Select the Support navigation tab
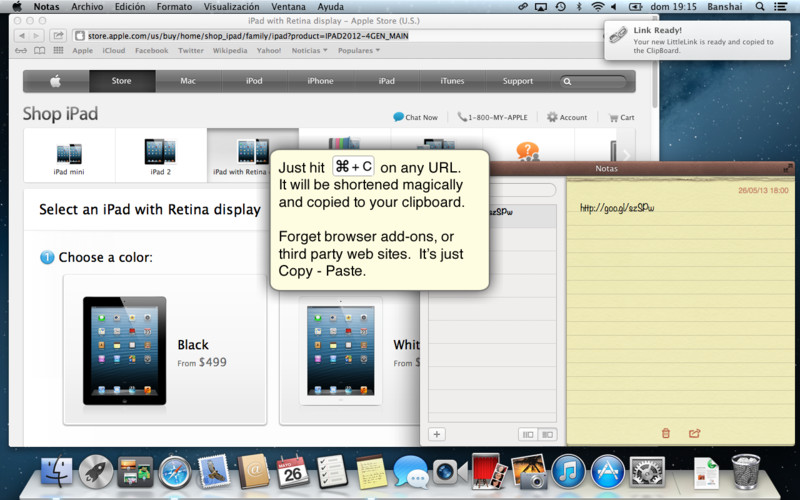The width and height of the screenshot is (800, 500). (x=518, y=81)
